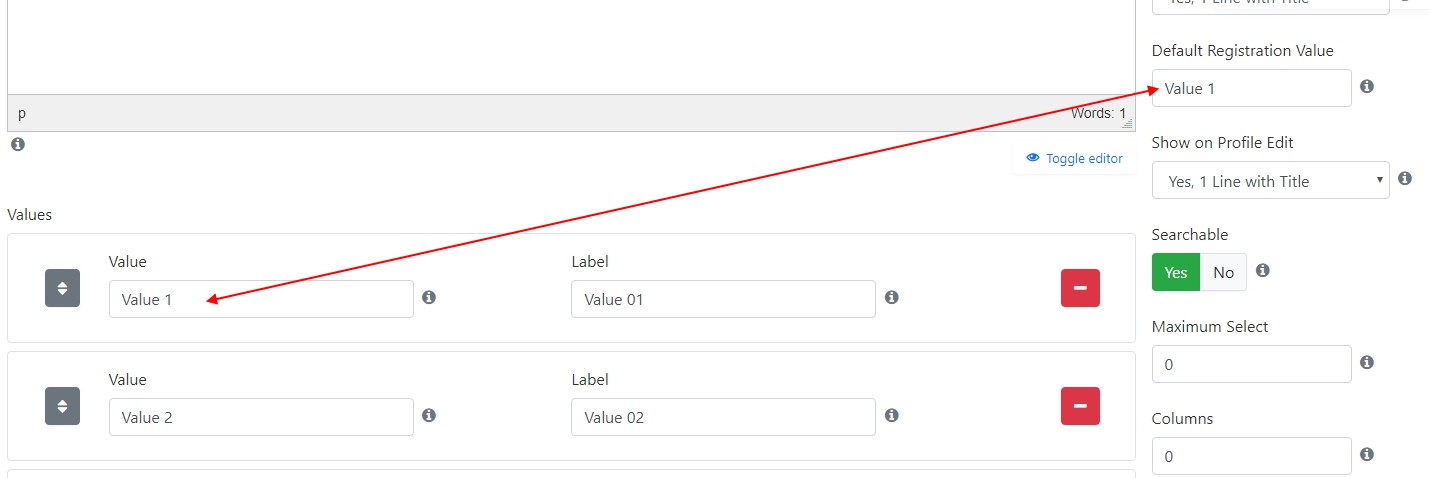Viewport: 1429px width, 478px height.
Task: Click the Default Registration Value input field
Action: (1252, 88)
